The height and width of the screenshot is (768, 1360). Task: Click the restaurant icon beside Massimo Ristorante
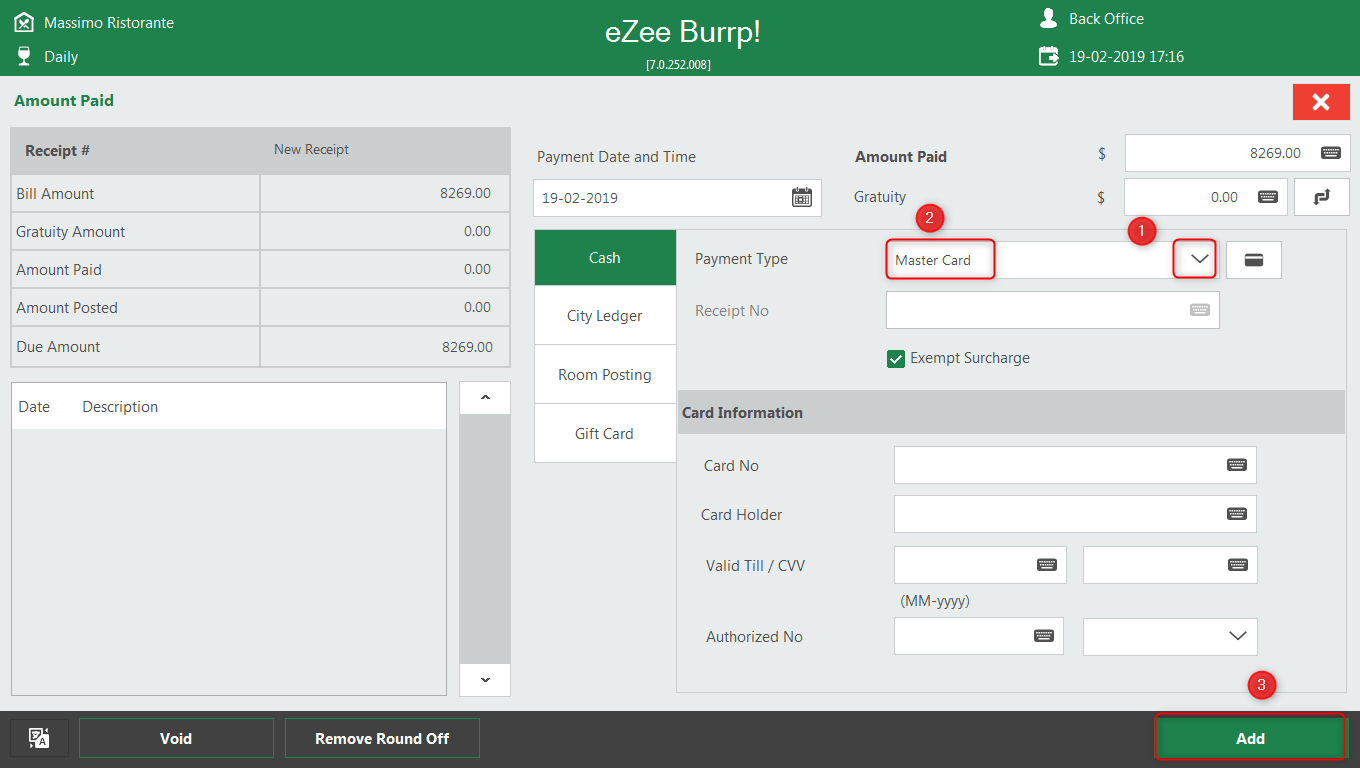pyautogui.click(x=24, y=21)
